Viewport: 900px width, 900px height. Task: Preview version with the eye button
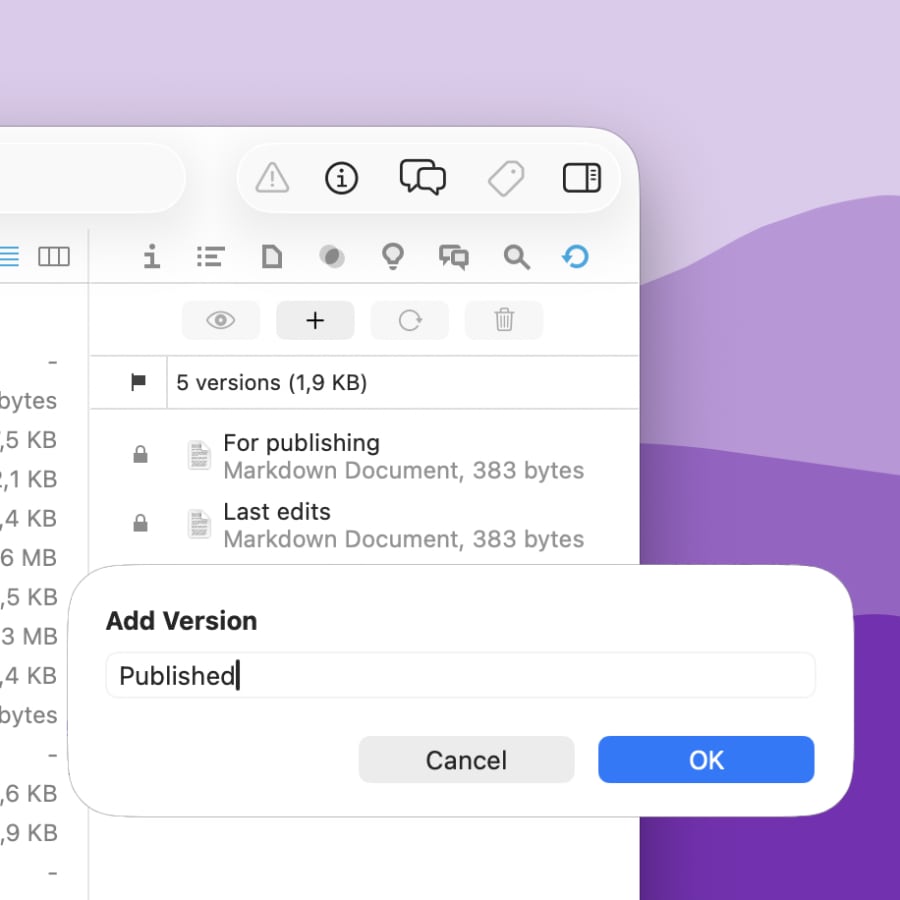click(x=221, y=320)
